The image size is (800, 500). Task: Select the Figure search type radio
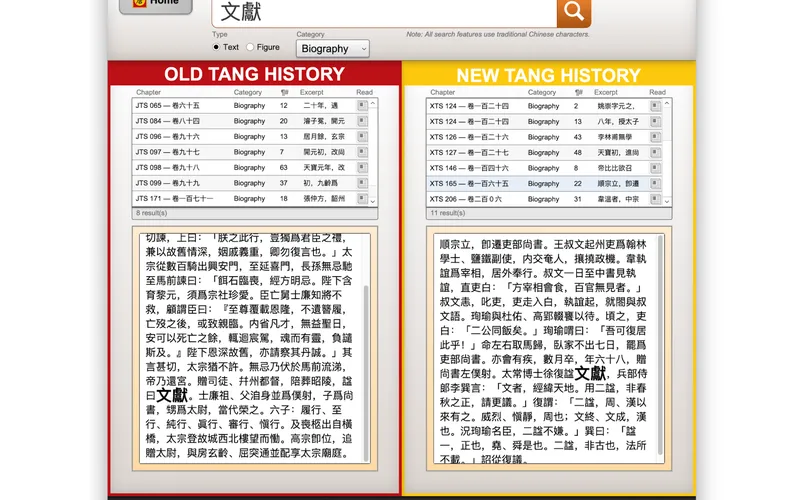coord(250,47)
